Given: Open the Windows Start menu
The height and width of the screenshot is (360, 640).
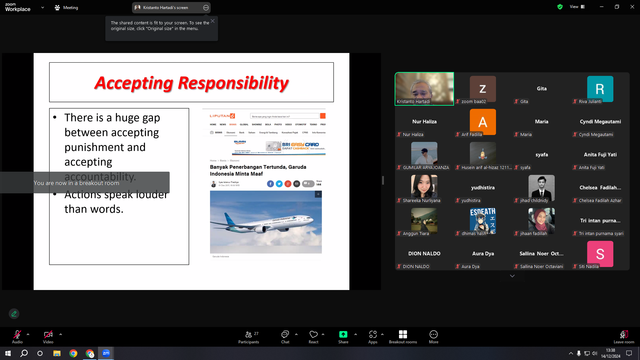Looking at the screenshot, I should (x=8, y=353).
